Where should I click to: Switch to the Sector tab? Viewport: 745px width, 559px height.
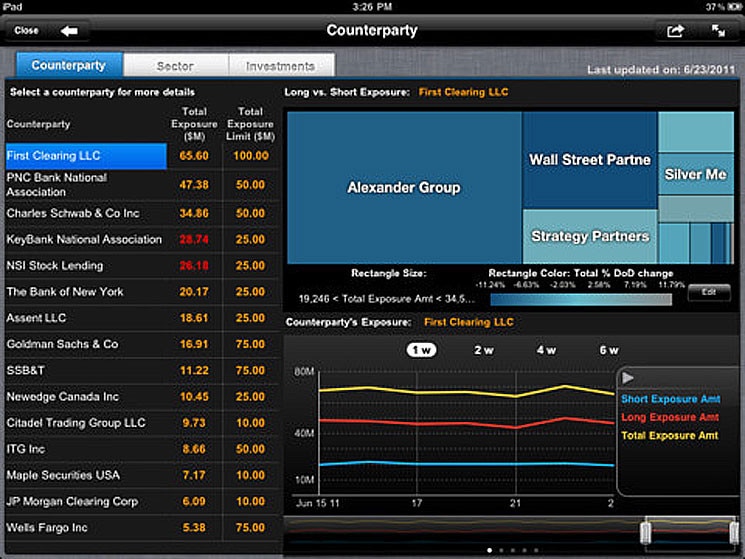pos(175,66)
